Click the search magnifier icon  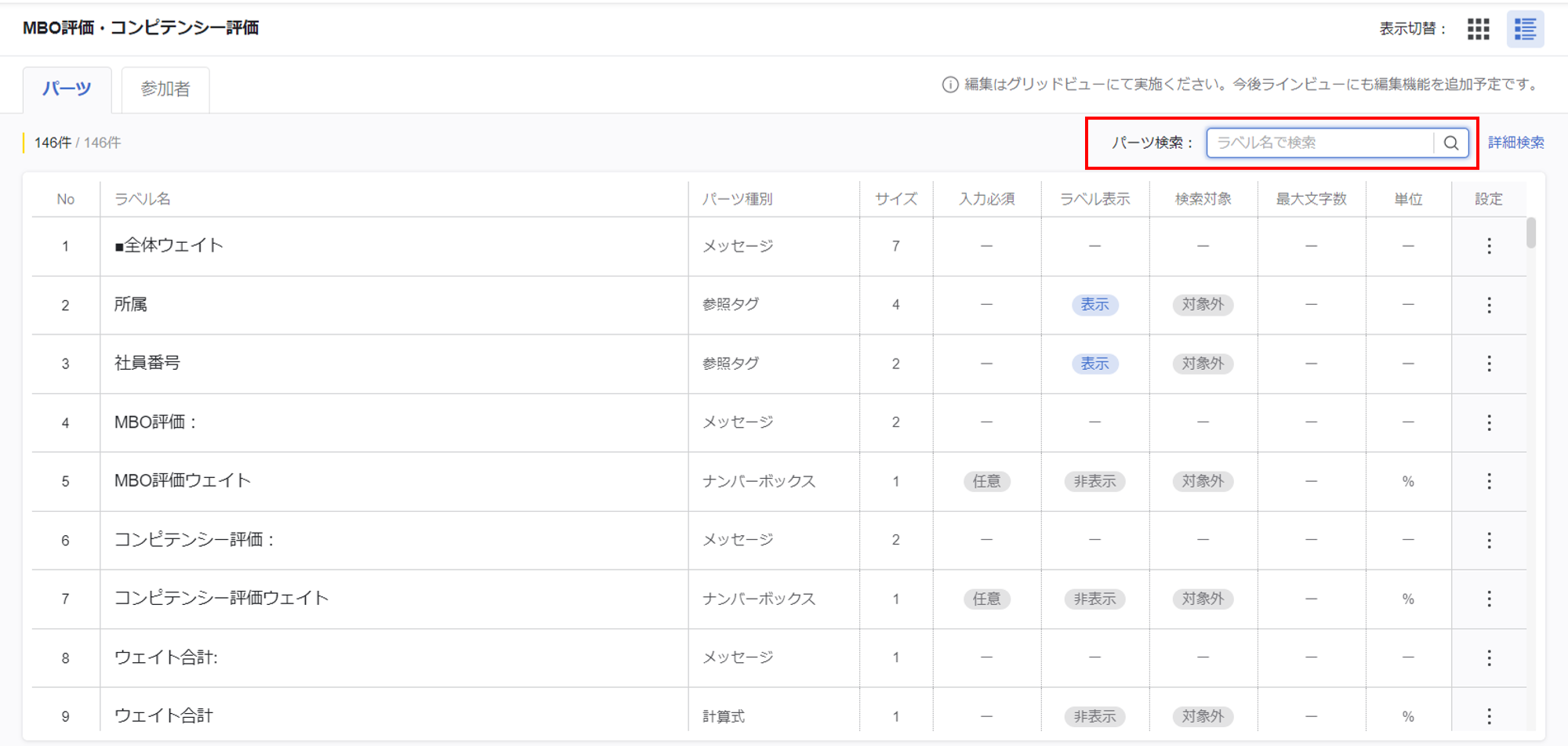[1451, 143]
